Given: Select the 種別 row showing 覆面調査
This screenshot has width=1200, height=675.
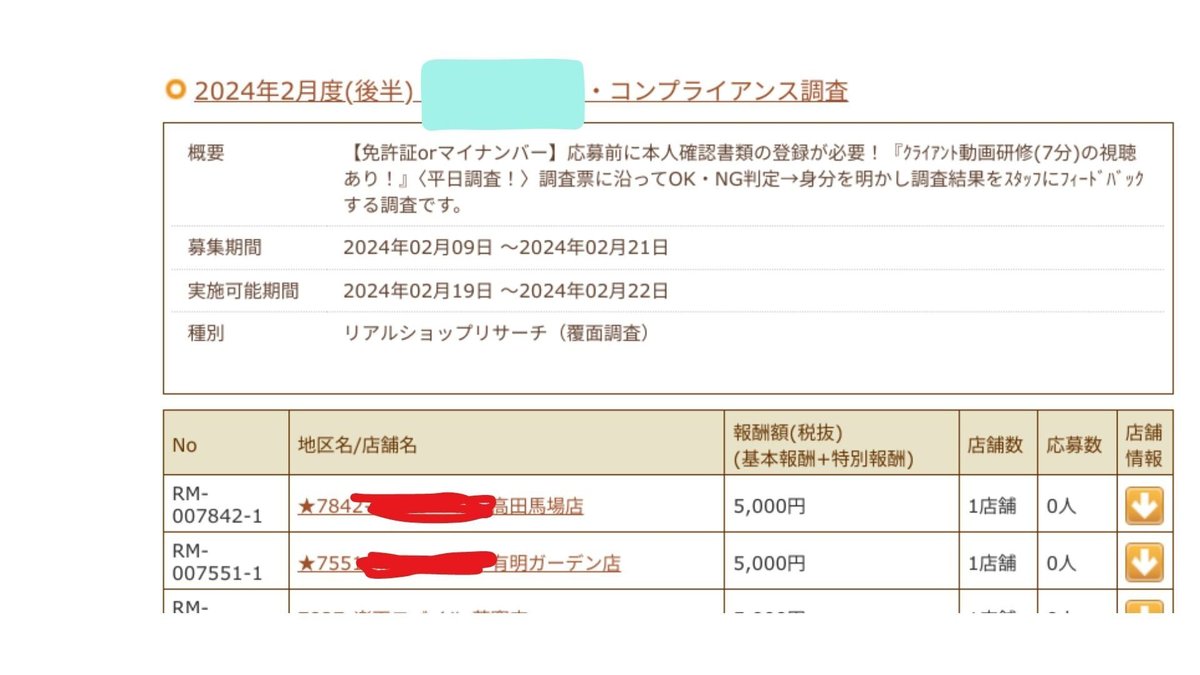Looking at the screenshot, I should coord(206,334).
